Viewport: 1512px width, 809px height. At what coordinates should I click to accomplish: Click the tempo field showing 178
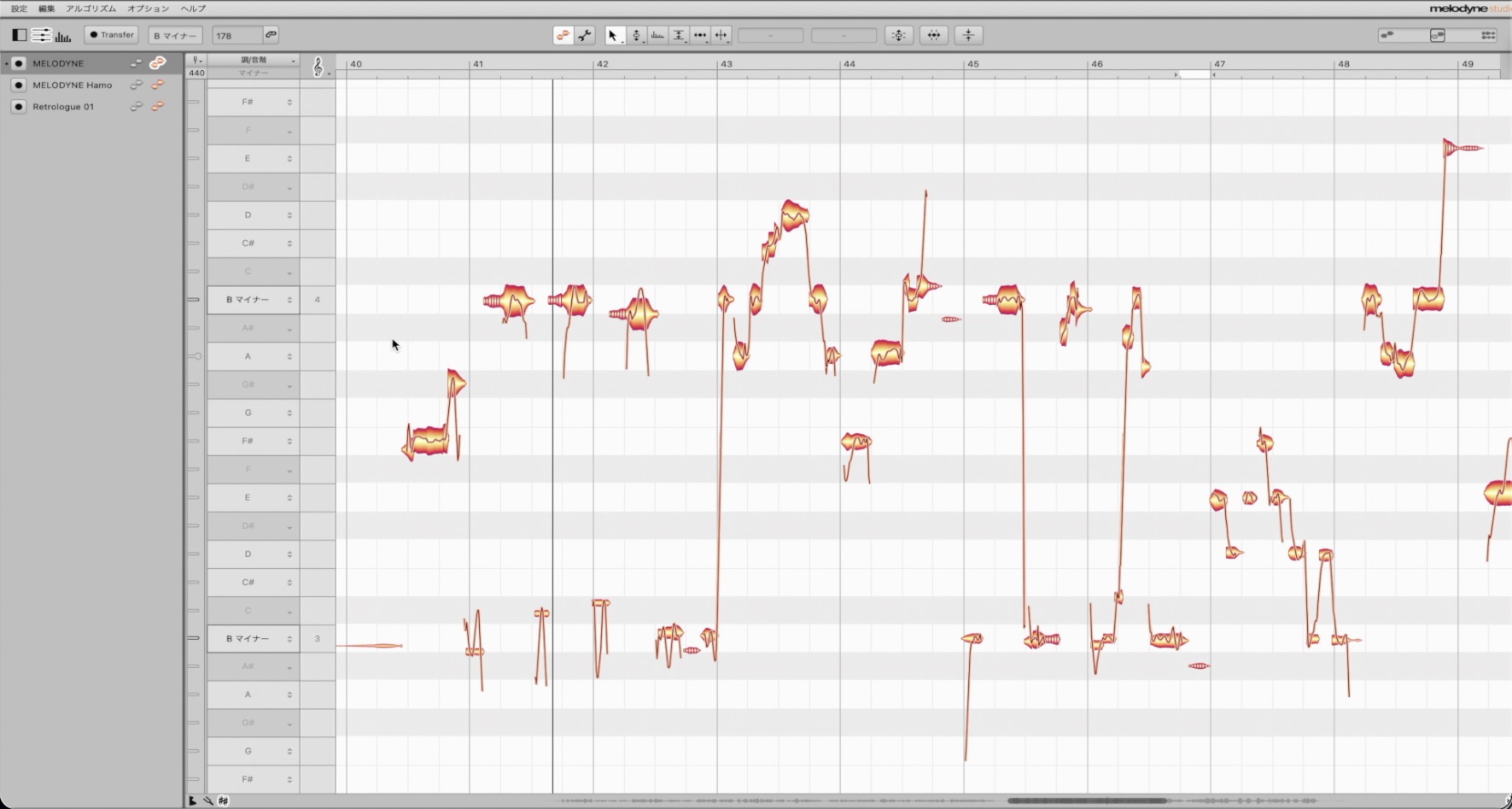tap(236, 35)
